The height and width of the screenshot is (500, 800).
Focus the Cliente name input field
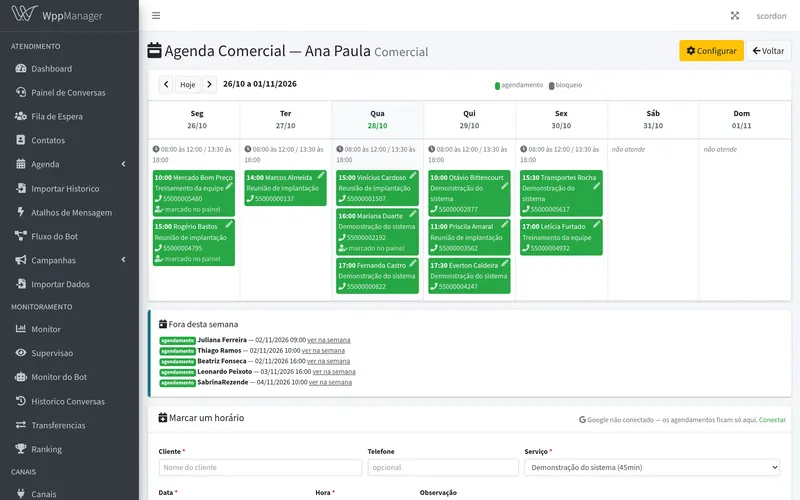260,467
